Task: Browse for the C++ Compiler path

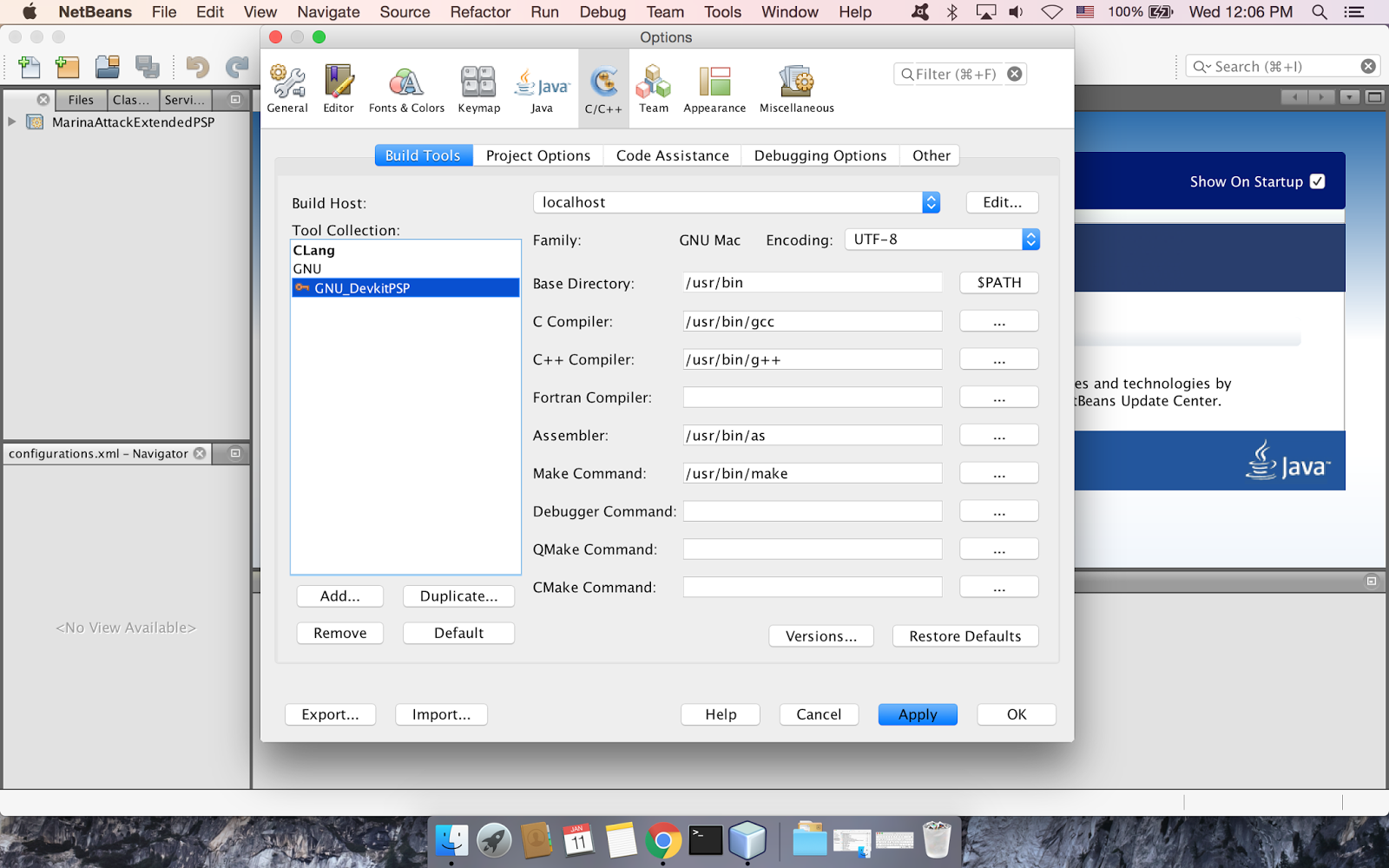Action: 999,359
